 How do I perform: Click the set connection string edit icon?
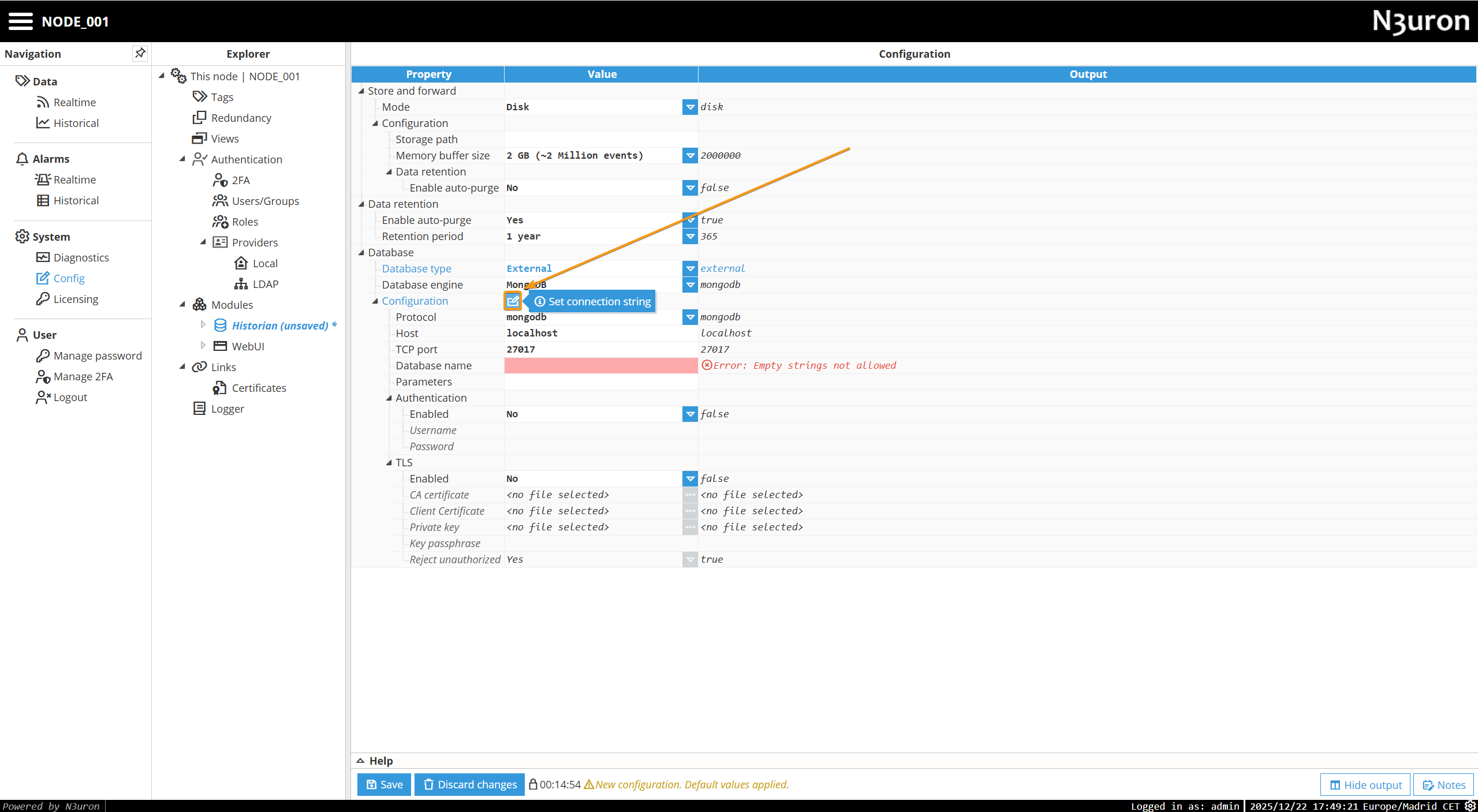click(x=513, y=301)
